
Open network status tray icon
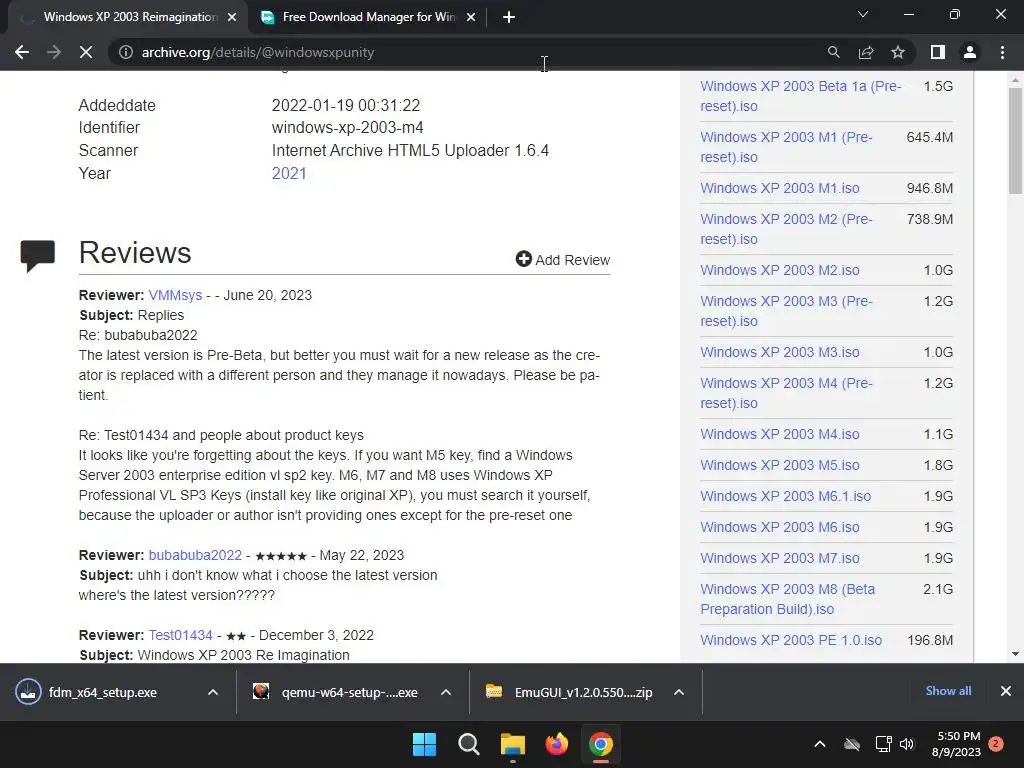click(883, 744)
